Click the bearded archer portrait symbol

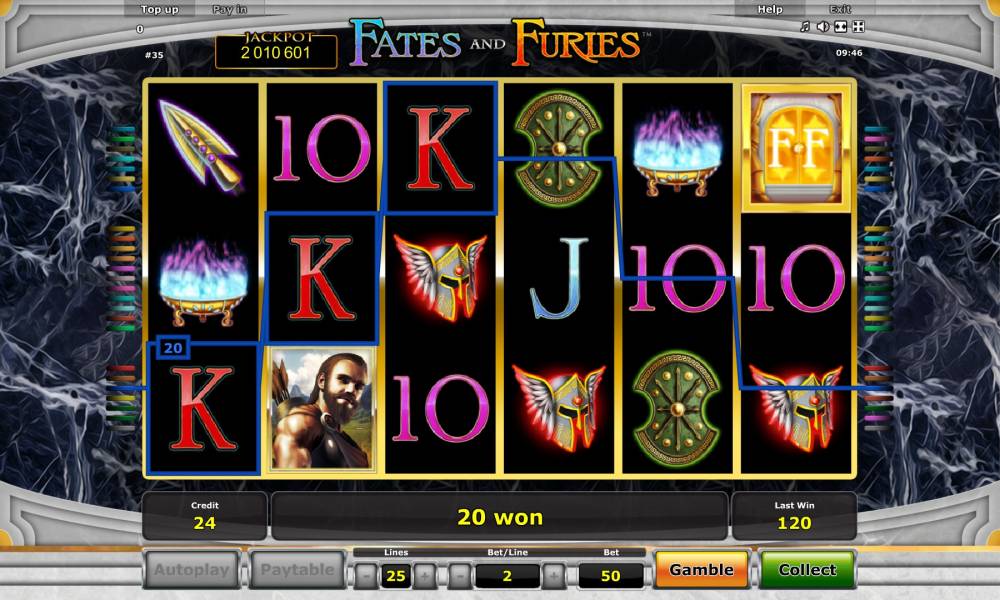click(321, 410)
